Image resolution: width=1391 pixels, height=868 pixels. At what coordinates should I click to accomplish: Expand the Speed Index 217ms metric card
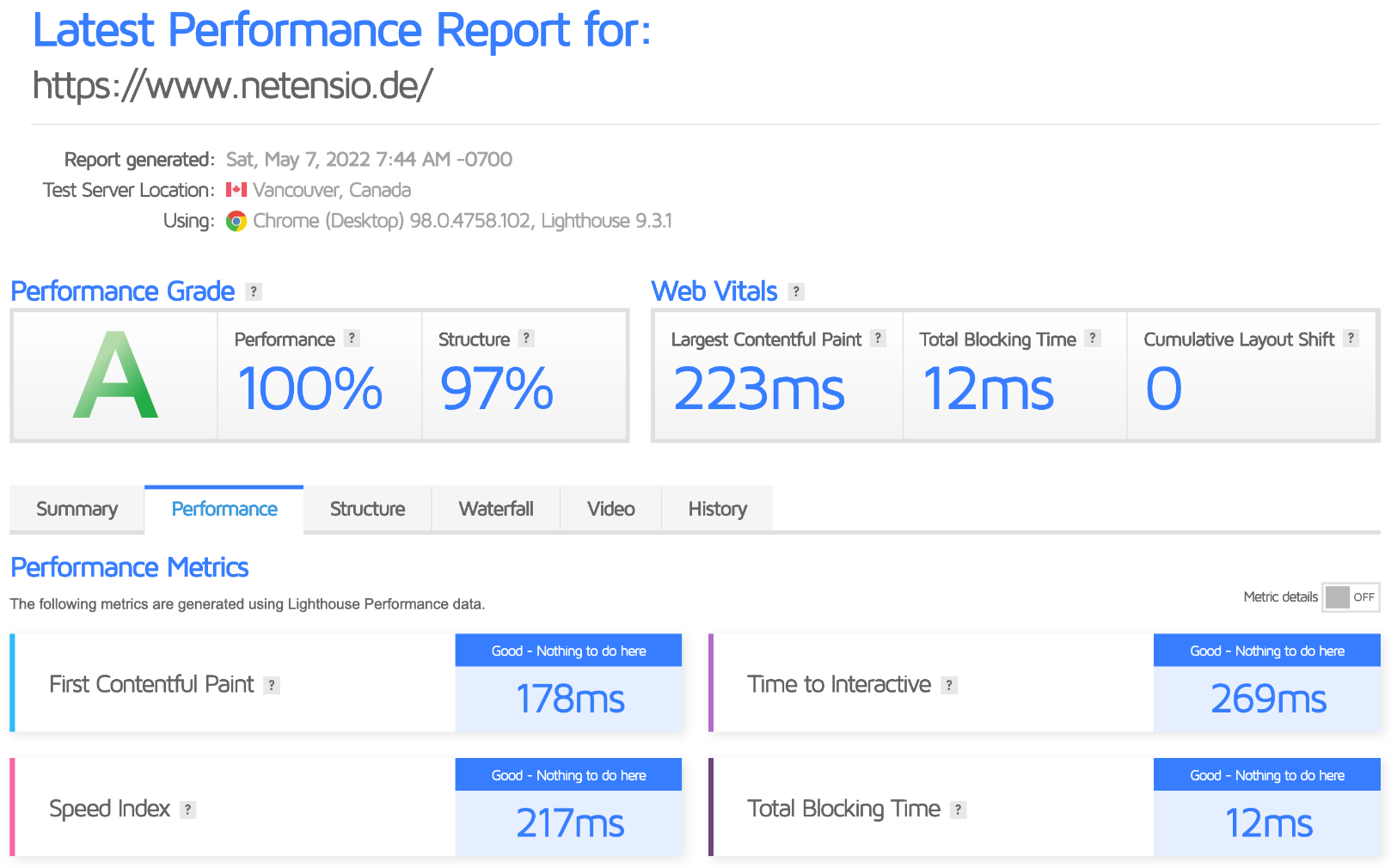346,807
